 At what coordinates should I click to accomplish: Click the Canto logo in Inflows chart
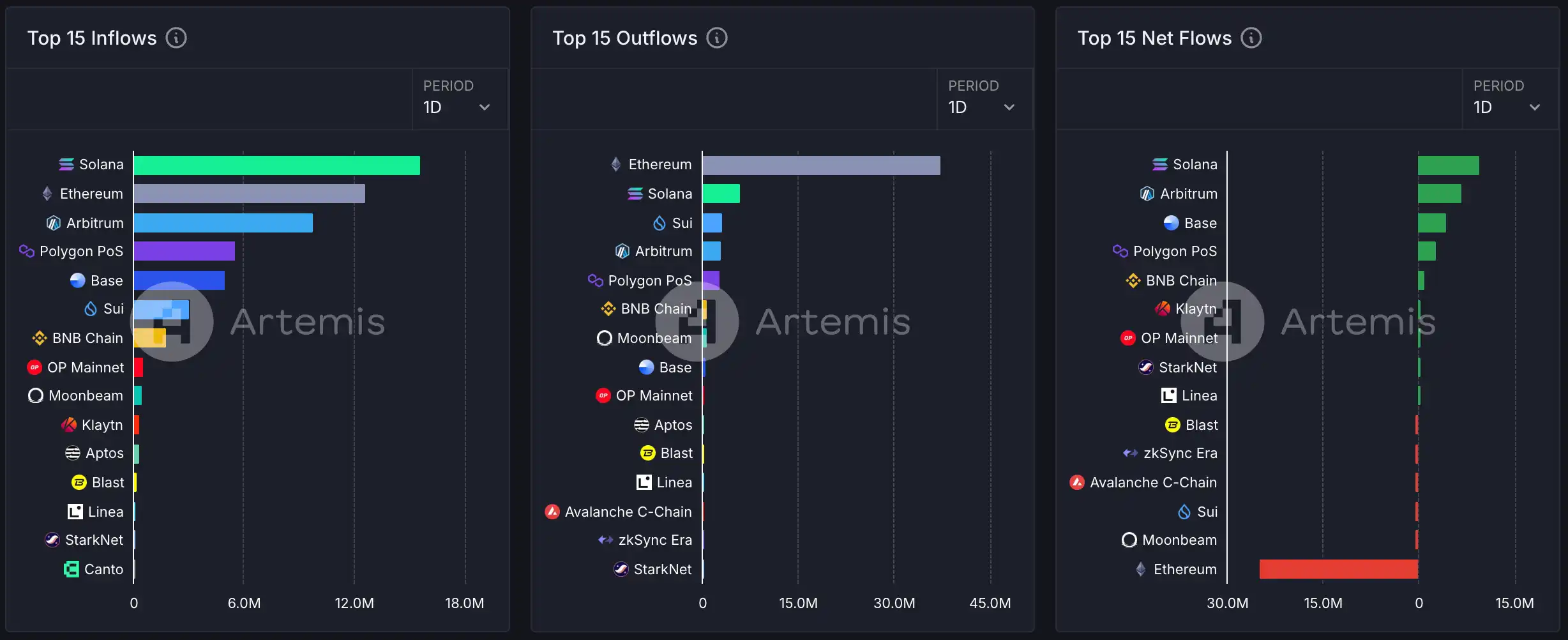(x=72, y=569)
